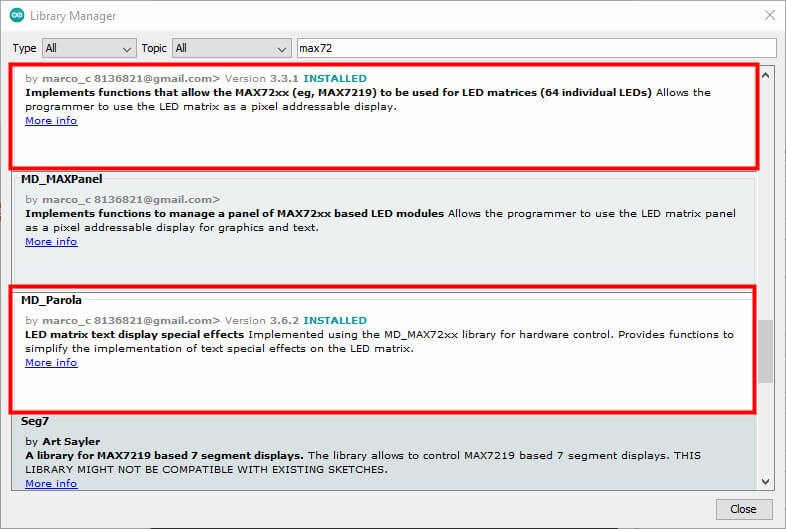Open More info link under Seg7
The height and width of the screenshot is (529, 786).
point(51,484)
